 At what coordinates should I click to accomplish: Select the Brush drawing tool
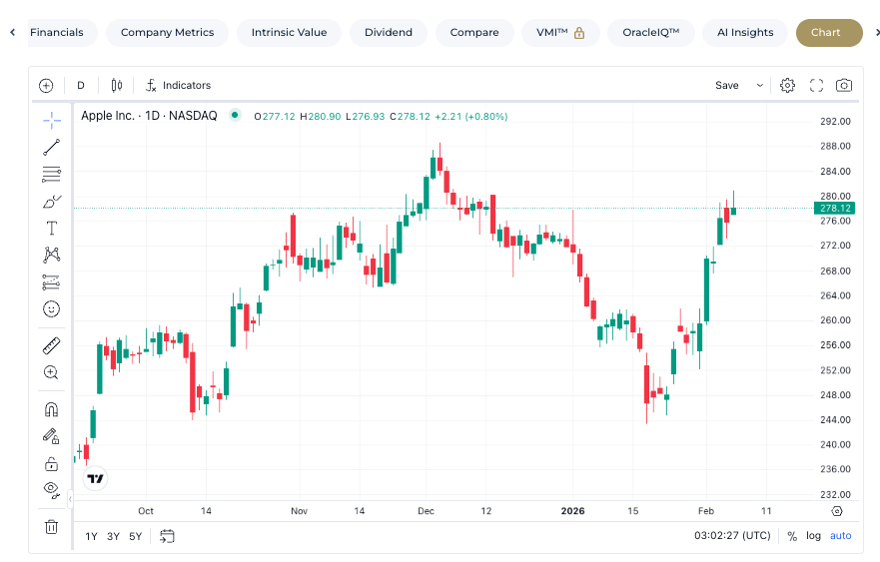click(x=51, y=201)
